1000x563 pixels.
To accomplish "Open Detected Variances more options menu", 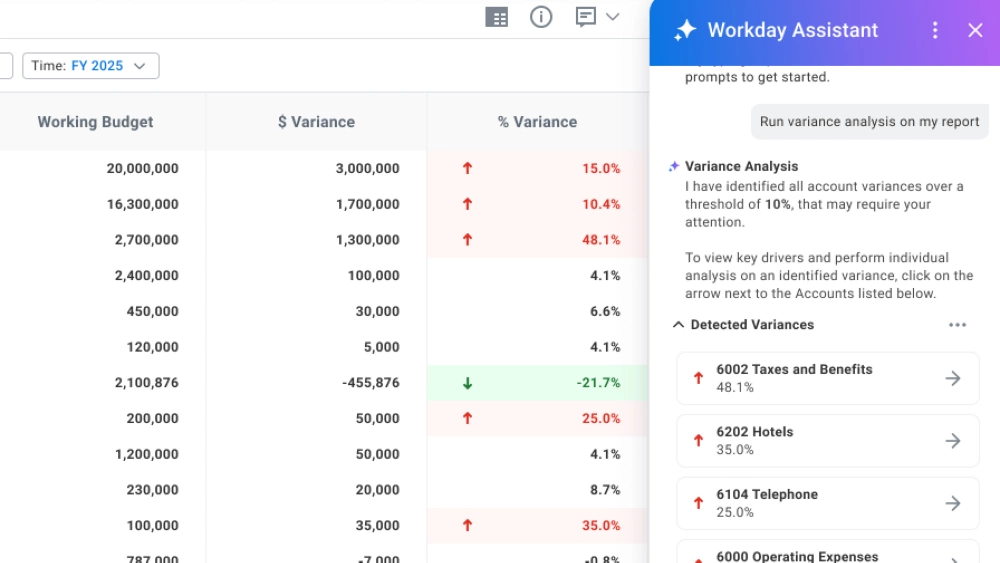I will tap(957, 325).
